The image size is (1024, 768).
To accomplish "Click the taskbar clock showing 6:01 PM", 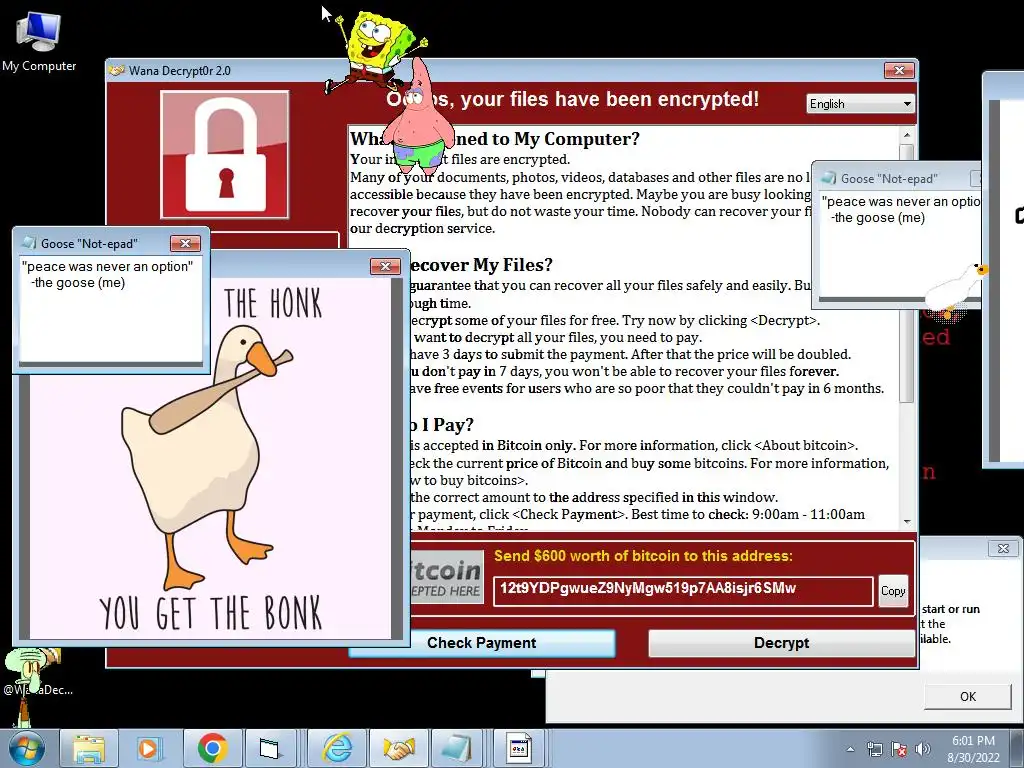I will (x=973, y=741).
